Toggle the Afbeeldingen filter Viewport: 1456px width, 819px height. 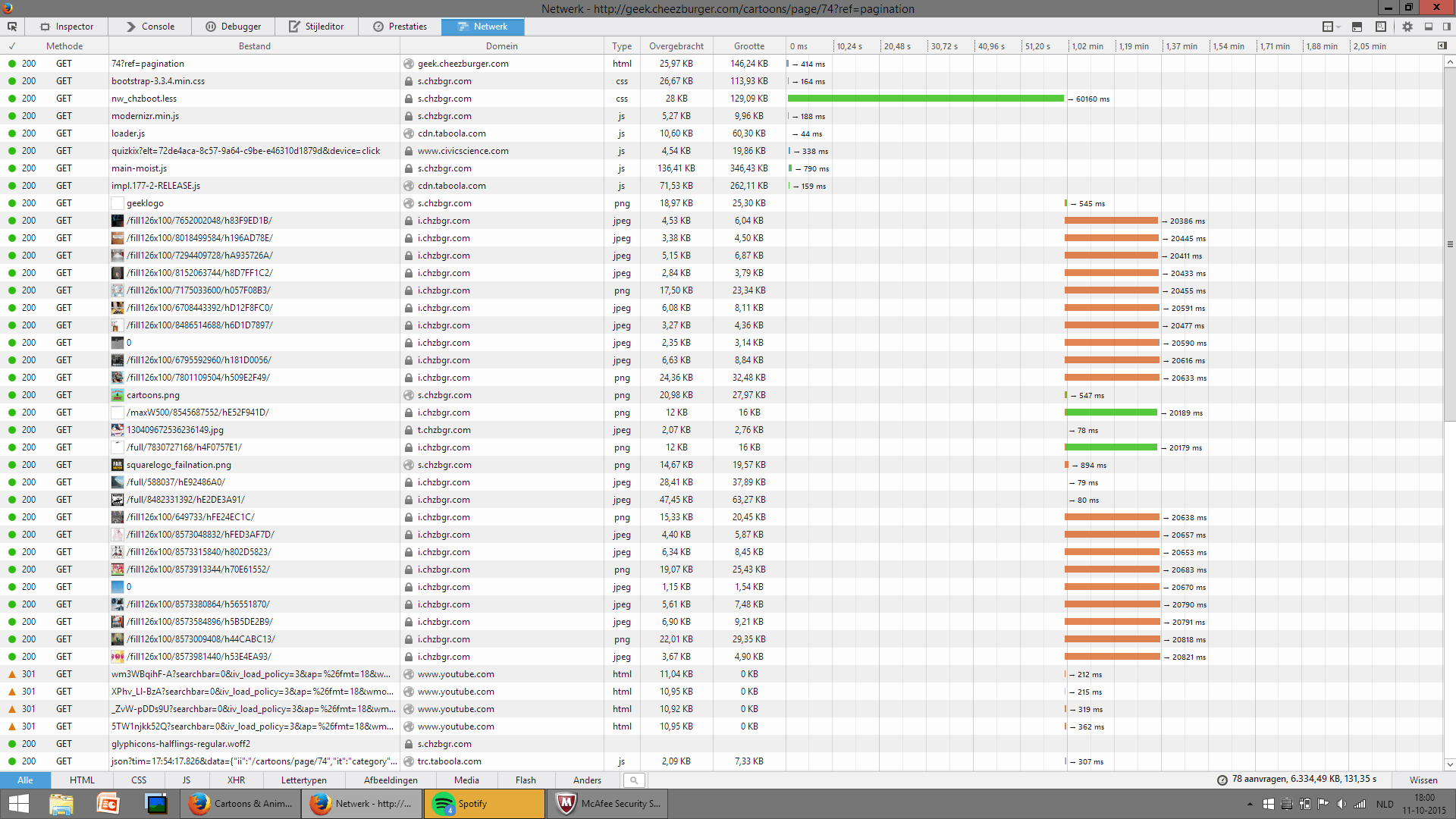[391, 780]
